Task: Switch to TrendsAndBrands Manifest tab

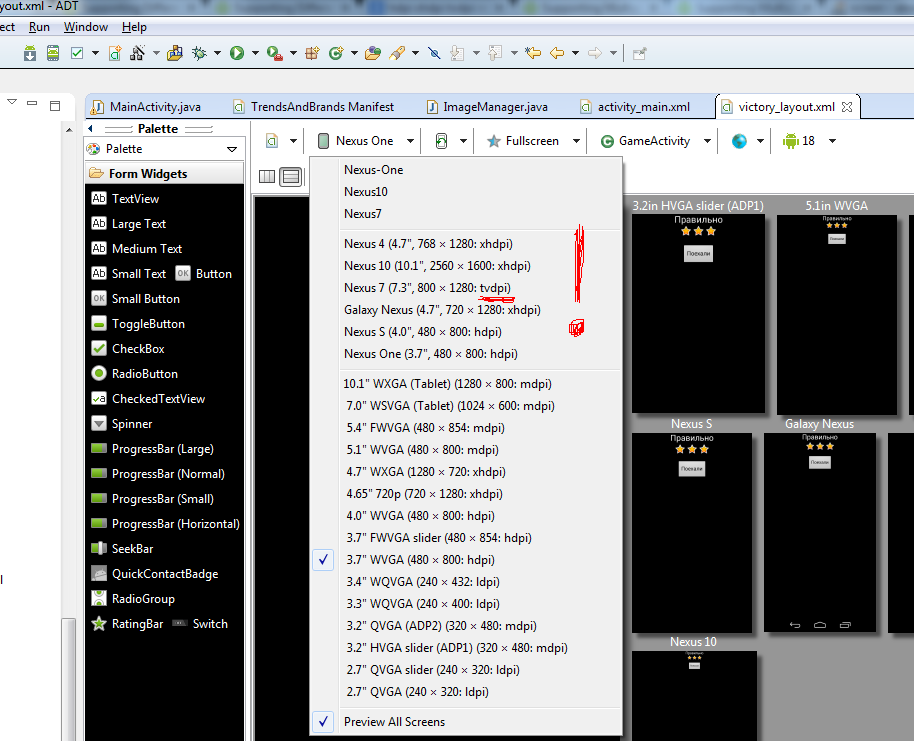Action: (x=315, y=107)
